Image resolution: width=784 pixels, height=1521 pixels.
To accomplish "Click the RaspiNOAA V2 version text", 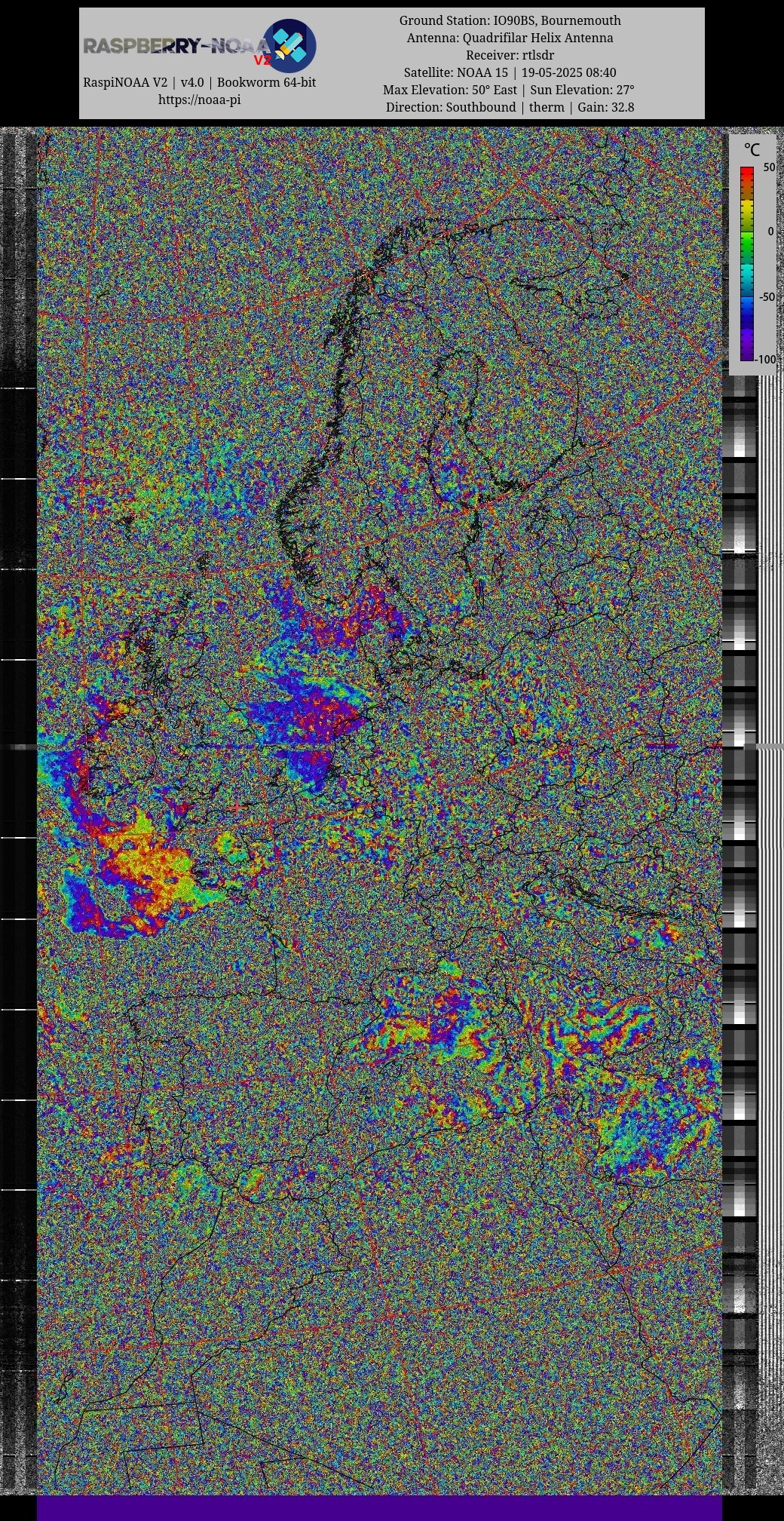I will [199, 82].
